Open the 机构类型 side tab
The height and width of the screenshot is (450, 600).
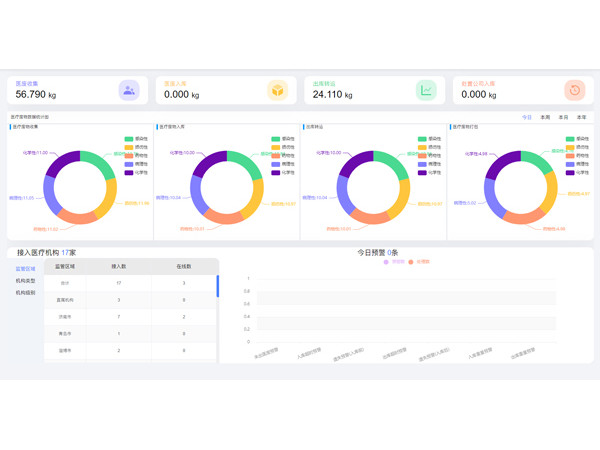point(25,281)
